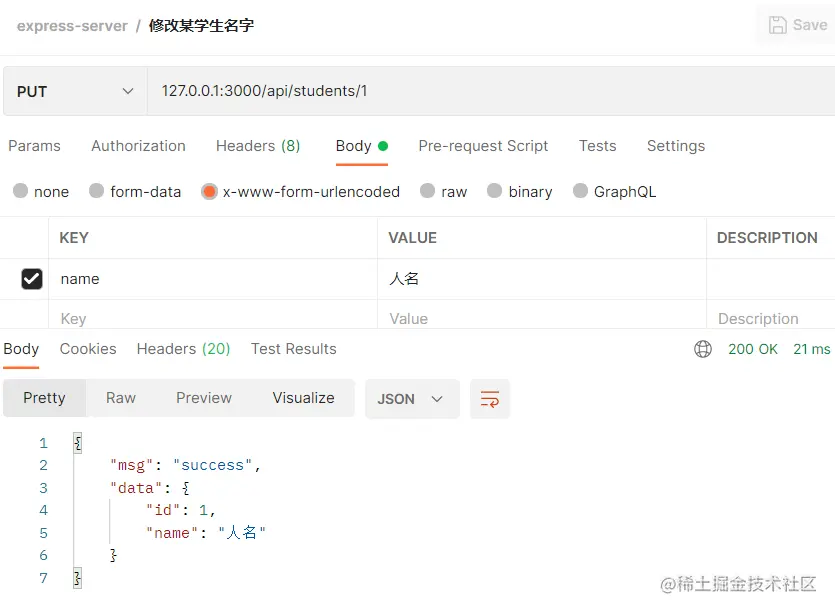Click the network globe icon

[x=703, y=349]
